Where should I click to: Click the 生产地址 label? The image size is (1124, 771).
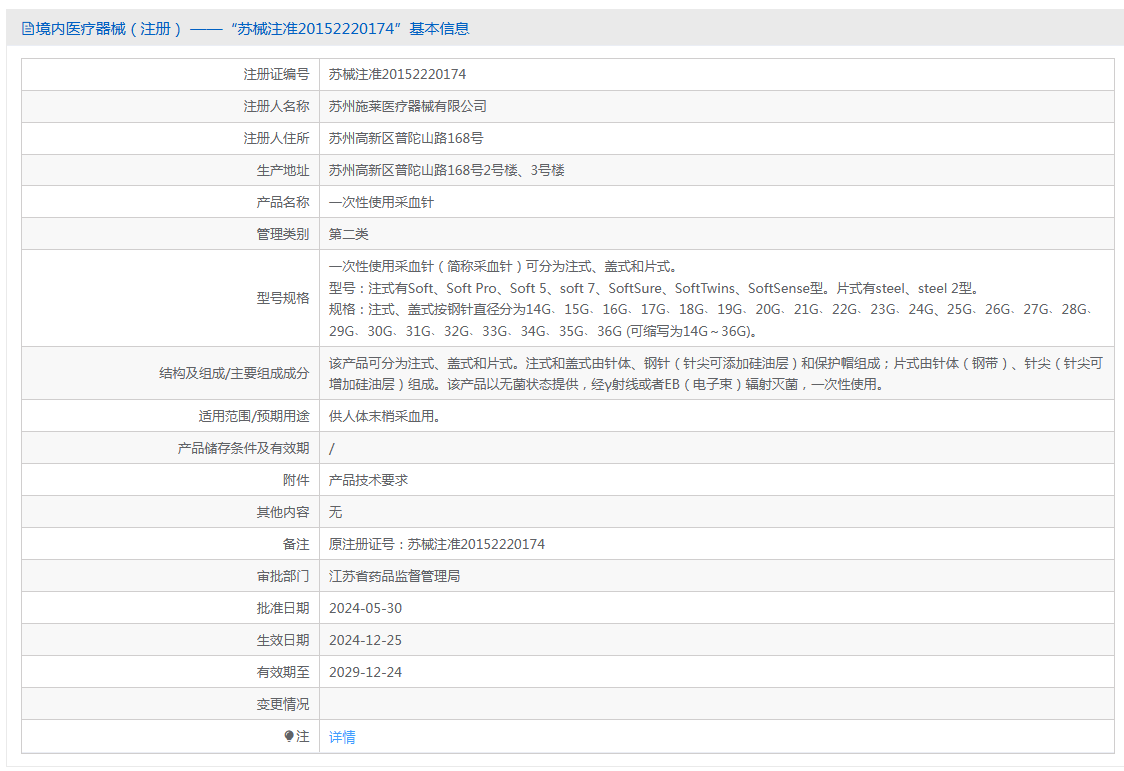[282, 171]
